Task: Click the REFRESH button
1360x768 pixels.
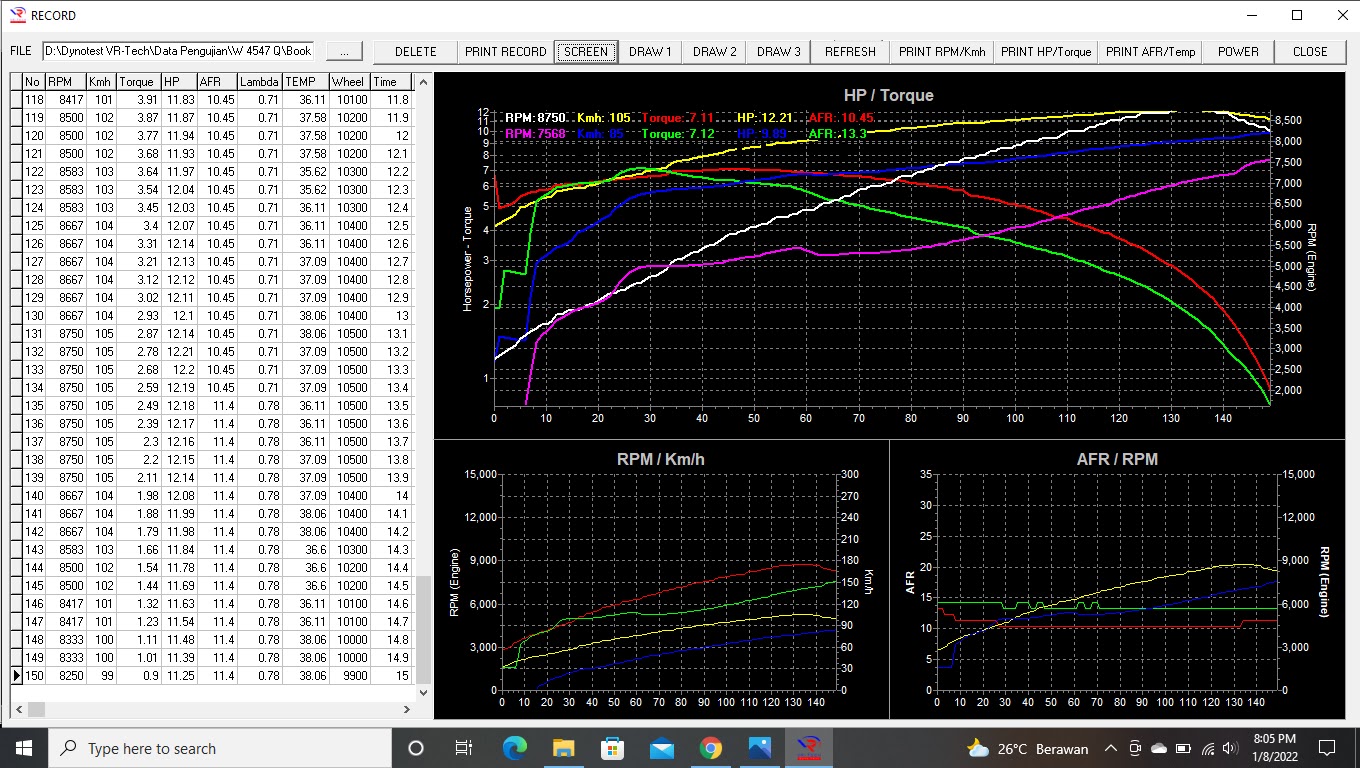Action: pyautogui.click(x=850, y=51)
